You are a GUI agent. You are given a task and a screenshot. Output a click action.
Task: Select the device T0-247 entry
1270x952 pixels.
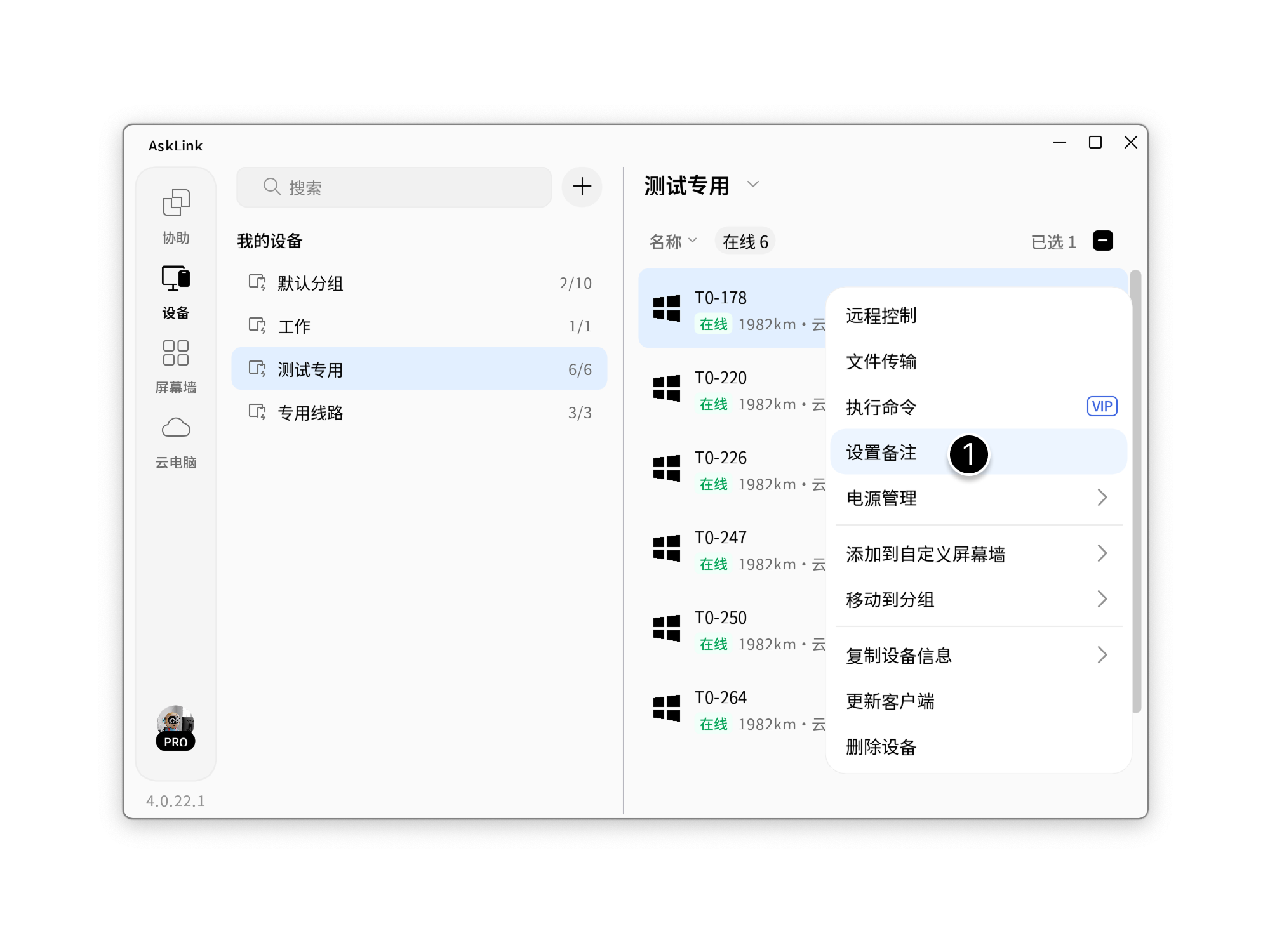pos(721,549)
